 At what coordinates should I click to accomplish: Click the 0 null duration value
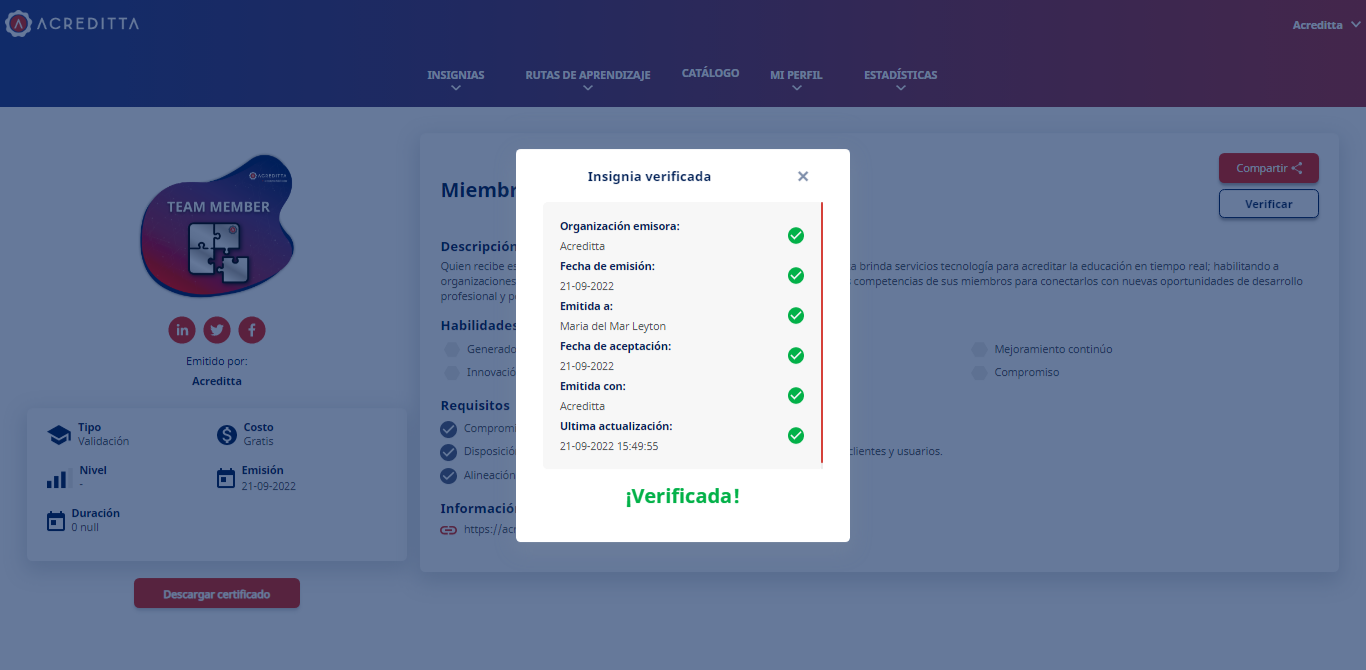(x=85, y=527)
